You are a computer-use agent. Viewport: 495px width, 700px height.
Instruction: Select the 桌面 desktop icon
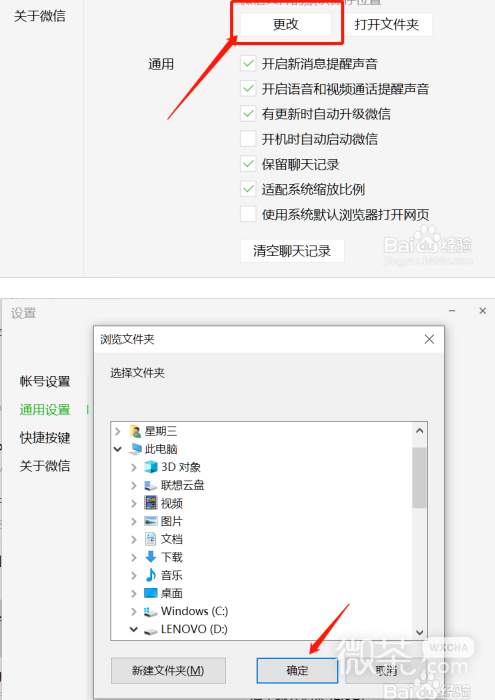point(151,593)
